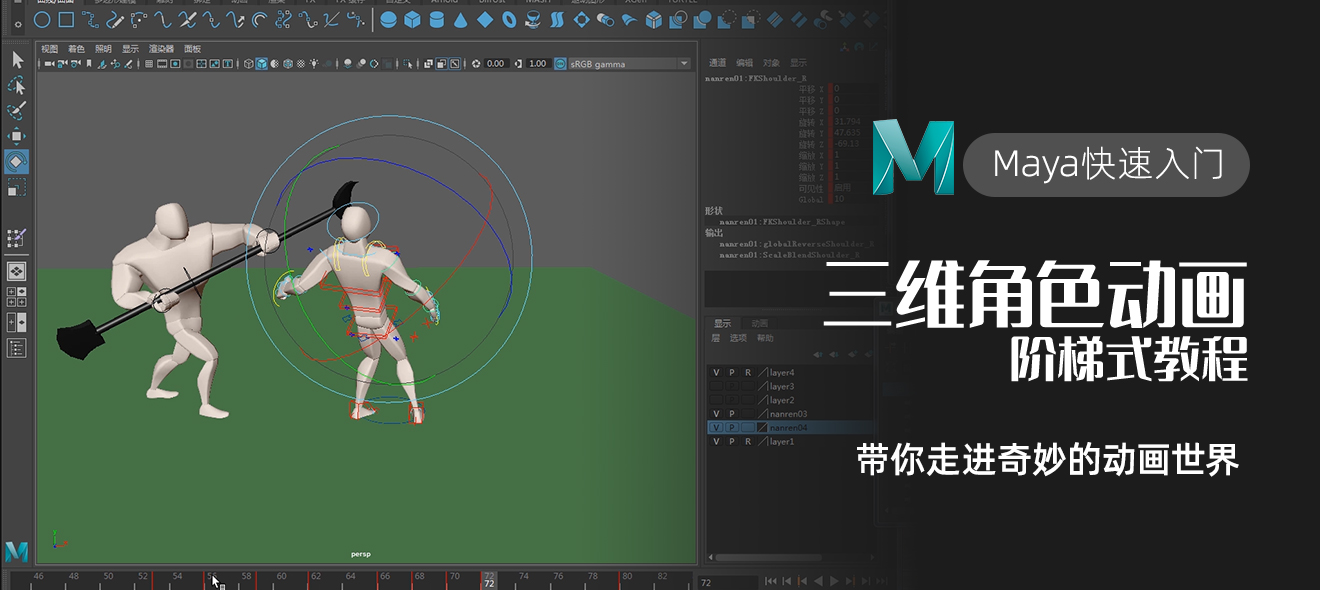This screenshot has height=590, width=1320.
Task: Open the 对象 channel box menu
Action: pyautogui.click(x=771, y=62)
